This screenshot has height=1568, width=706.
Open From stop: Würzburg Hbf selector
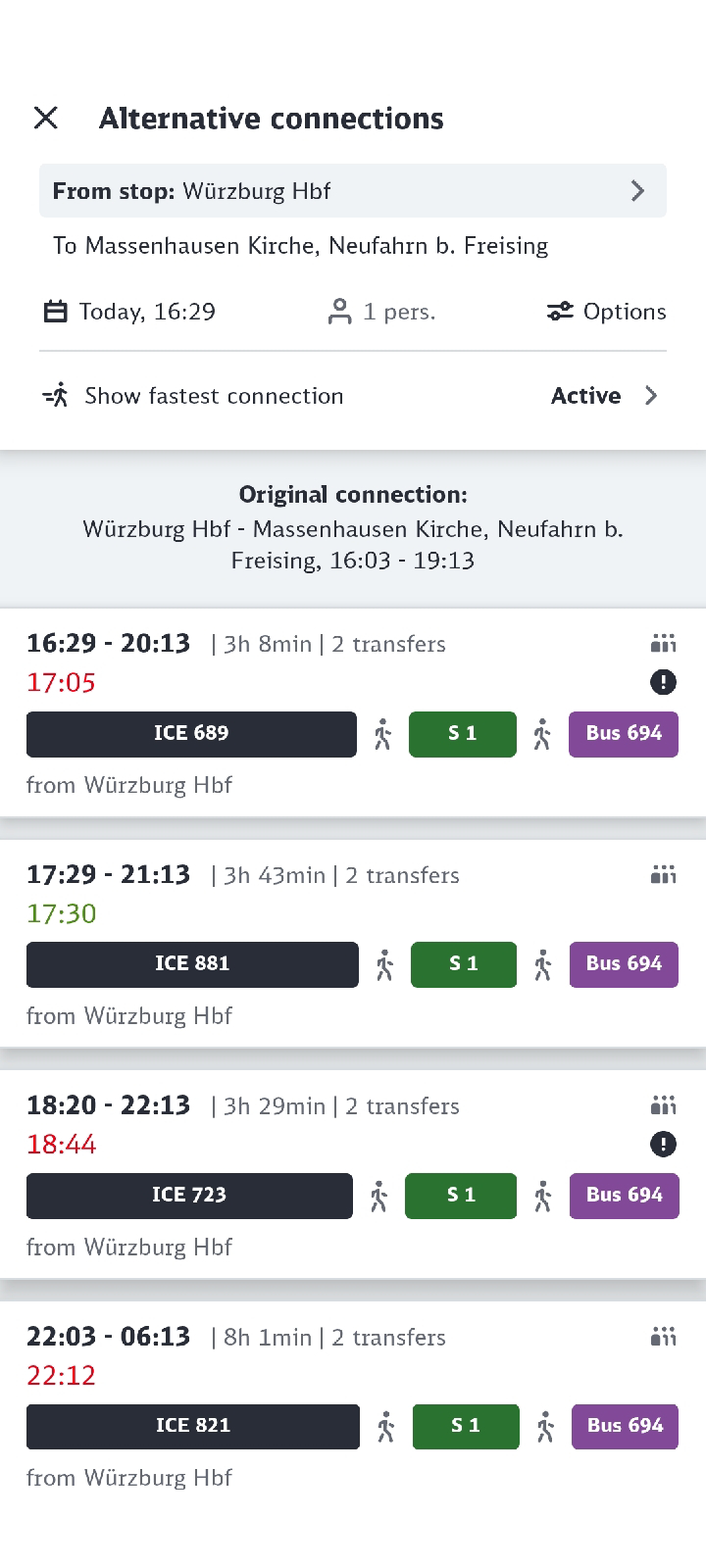coord(353,191)
